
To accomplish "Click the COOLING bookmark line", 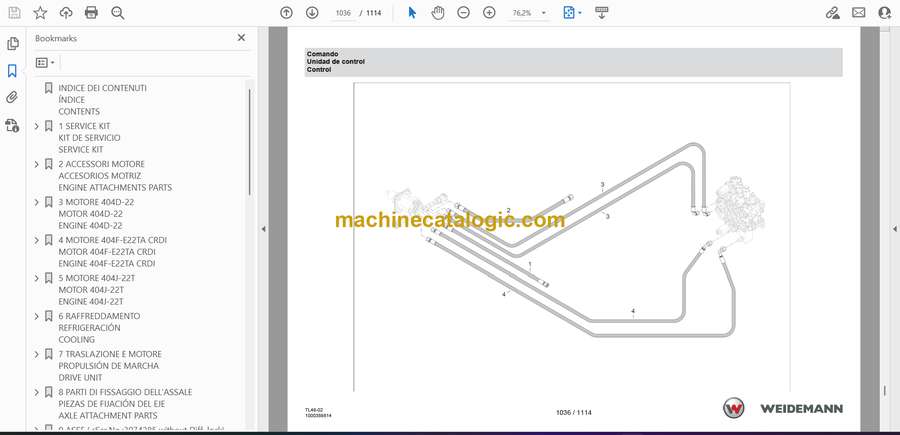I will (x=76, y=340).
